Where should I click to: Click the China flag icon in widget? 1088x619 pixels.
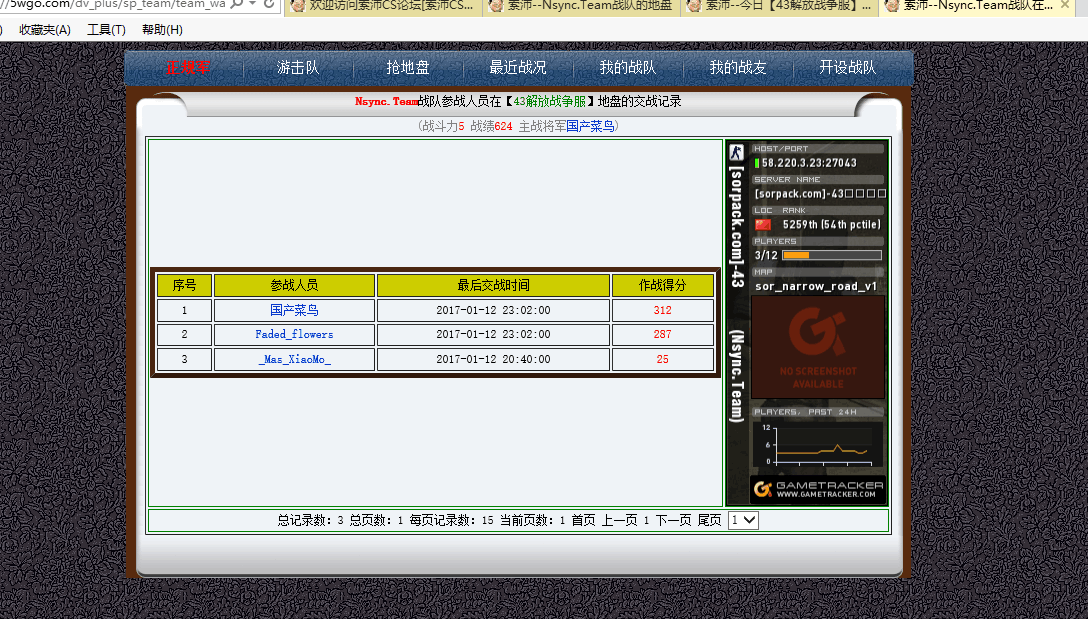point(763,225)
